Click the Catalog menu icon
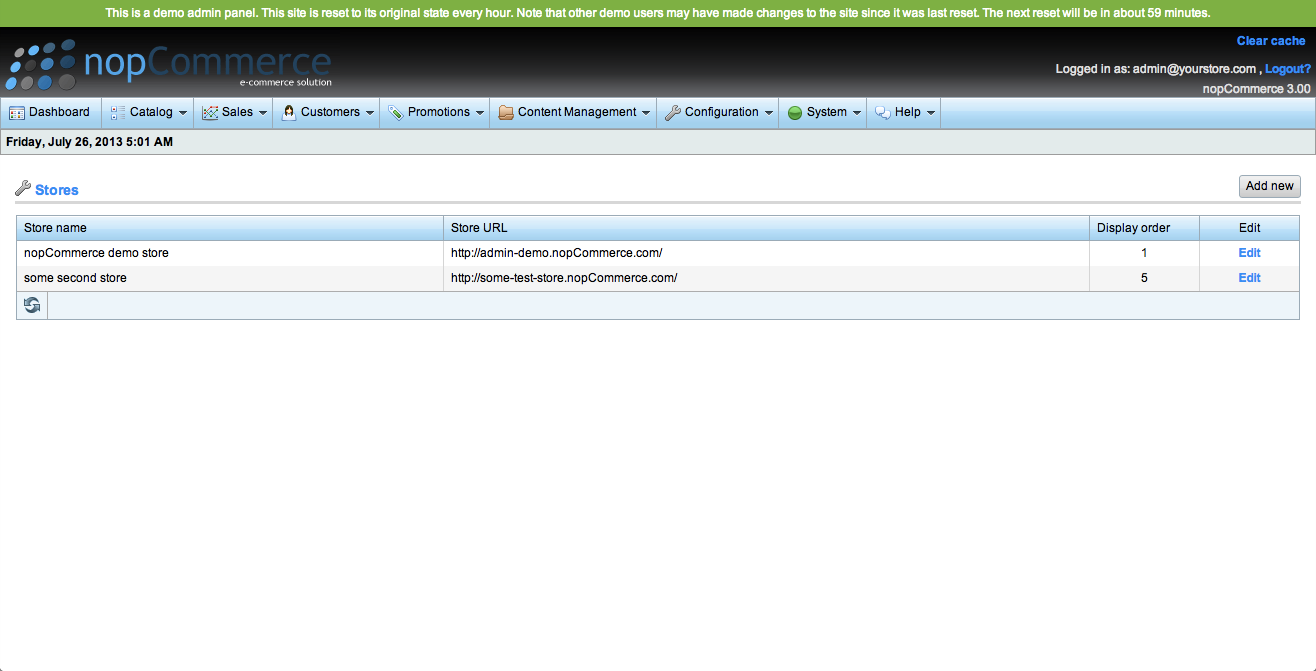The height and width of the screenshot is (671, 1316). (118, 113)
